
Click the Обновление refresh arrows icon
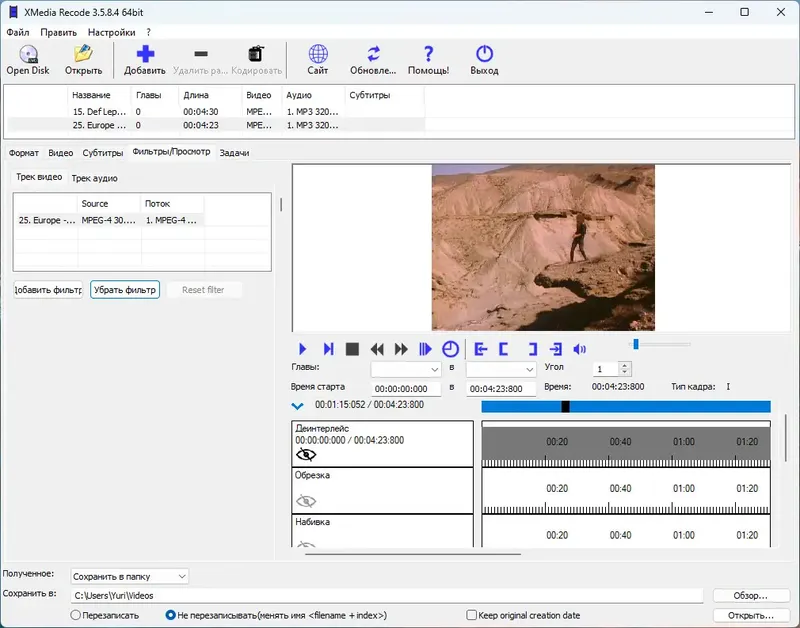(373, 55)
